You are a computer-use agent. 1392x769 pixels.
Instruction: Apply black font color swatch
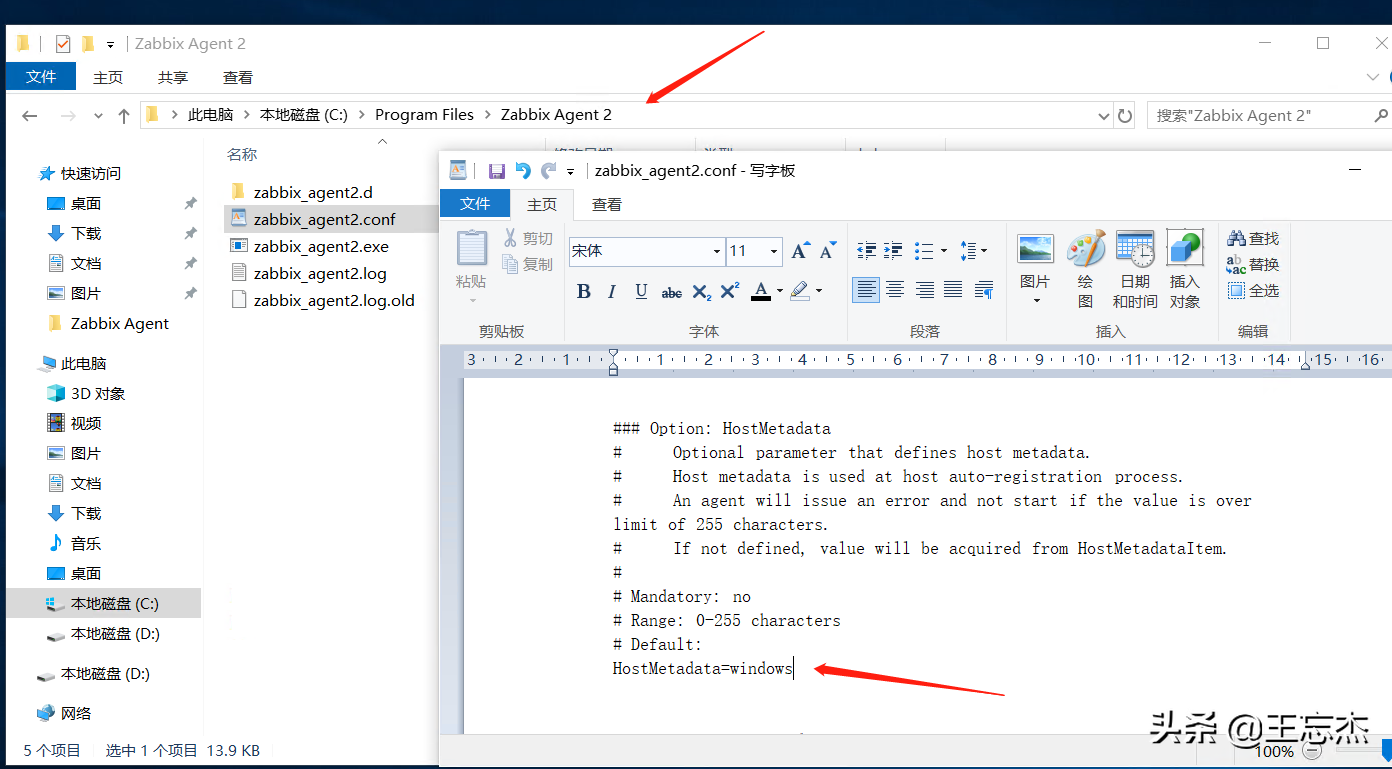point(760,291)
